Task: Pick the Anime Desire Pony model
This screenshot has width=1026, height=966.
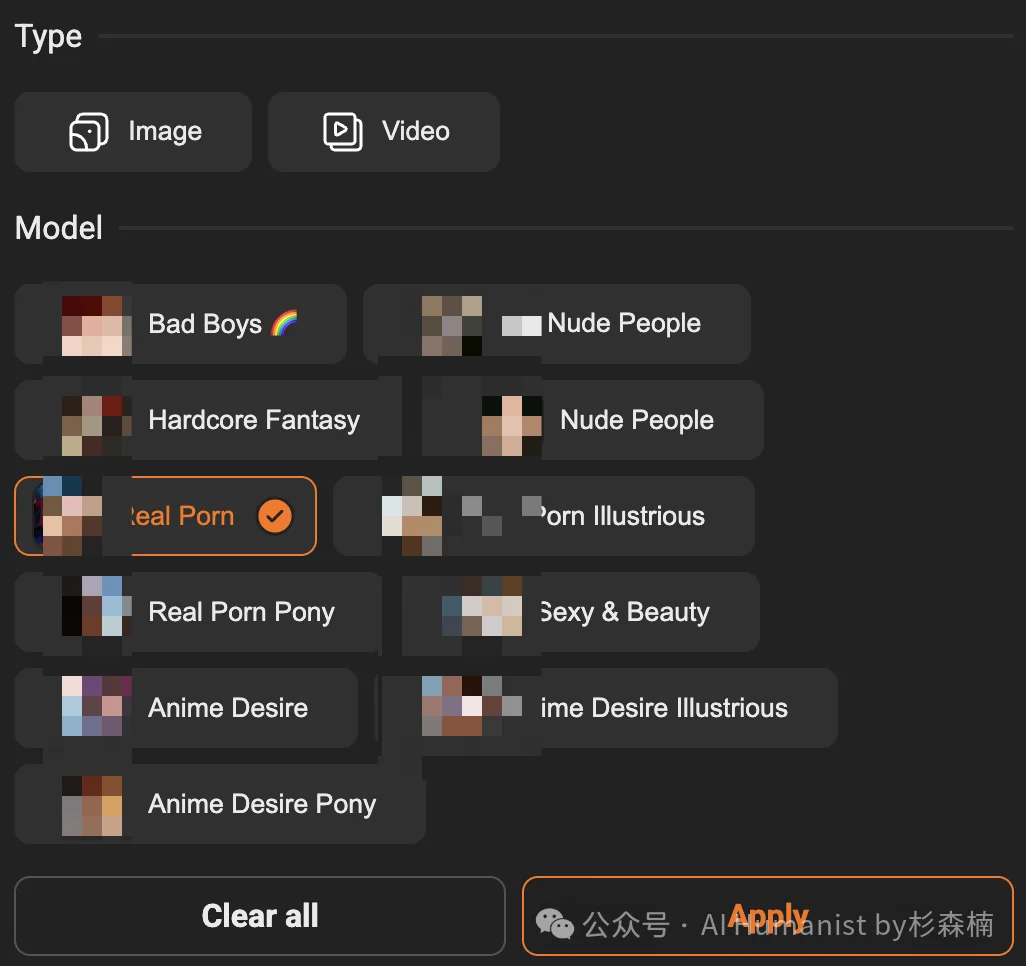Action: pyautogui.click(x=220, y=804)
